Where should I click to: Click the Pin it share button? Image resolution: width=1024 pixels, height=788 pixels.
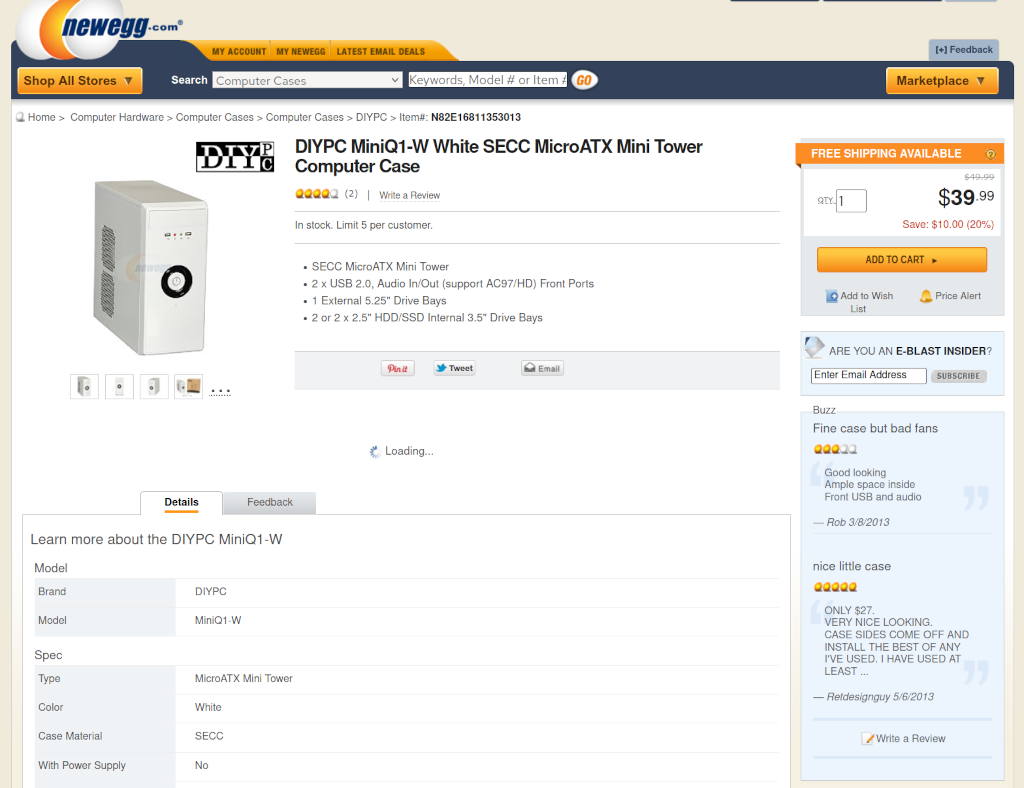[397, 368]
